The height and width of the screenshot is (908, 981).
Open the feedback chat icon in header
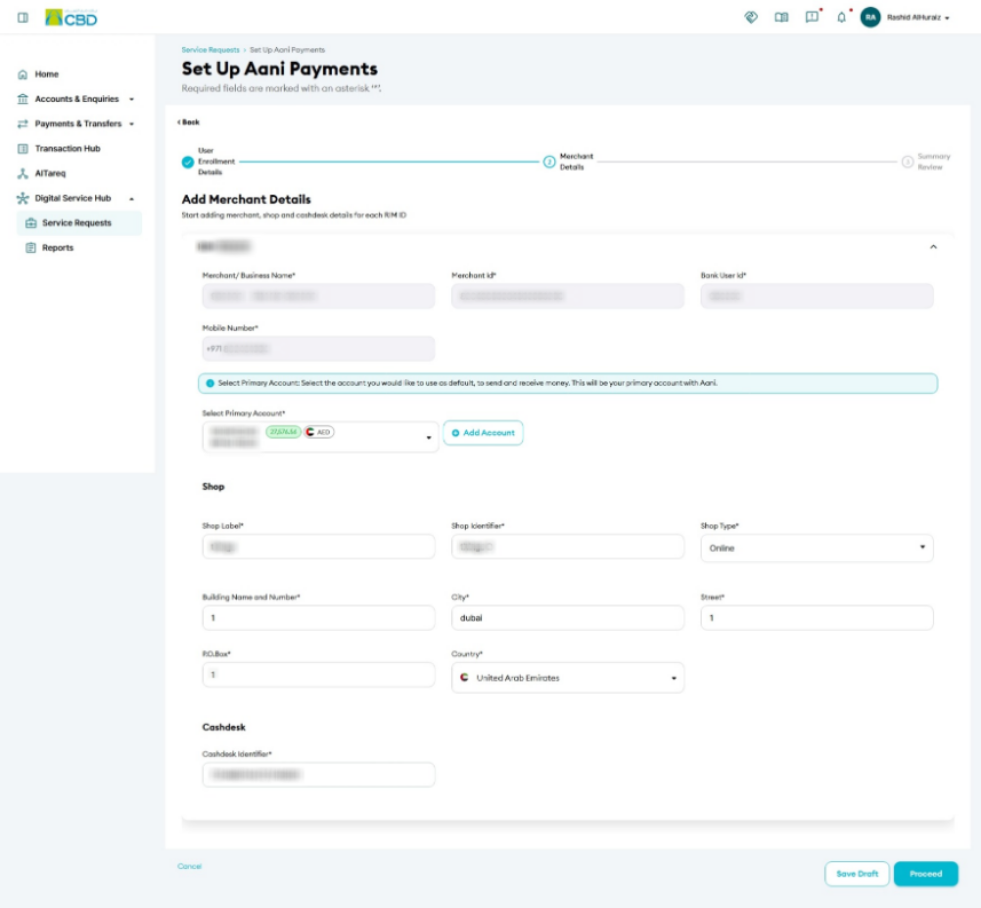pos(811,17)
